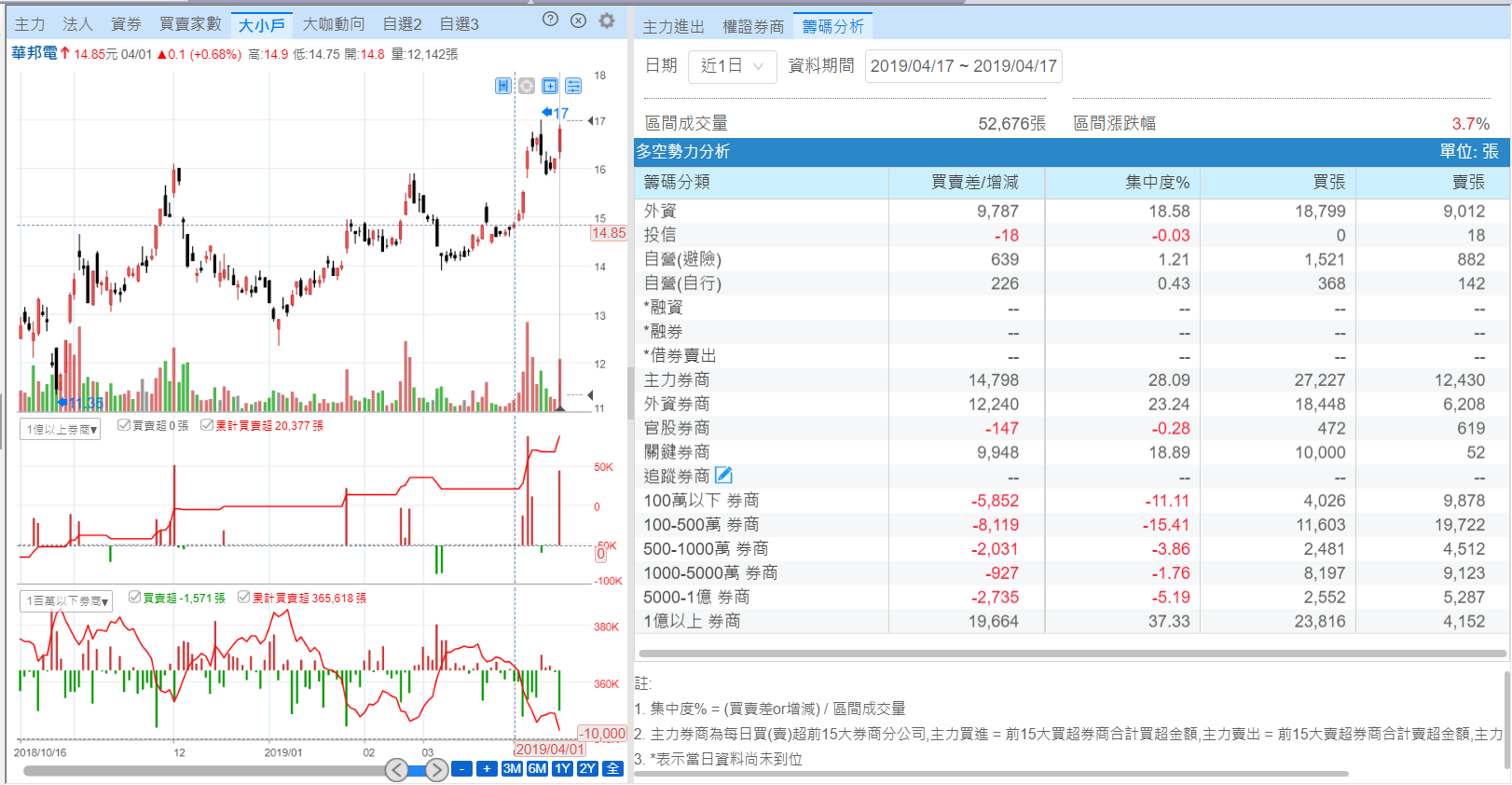1512x785 pixels.
Task: Expand the 近1日 date dropdown
Action: (732, 66)
